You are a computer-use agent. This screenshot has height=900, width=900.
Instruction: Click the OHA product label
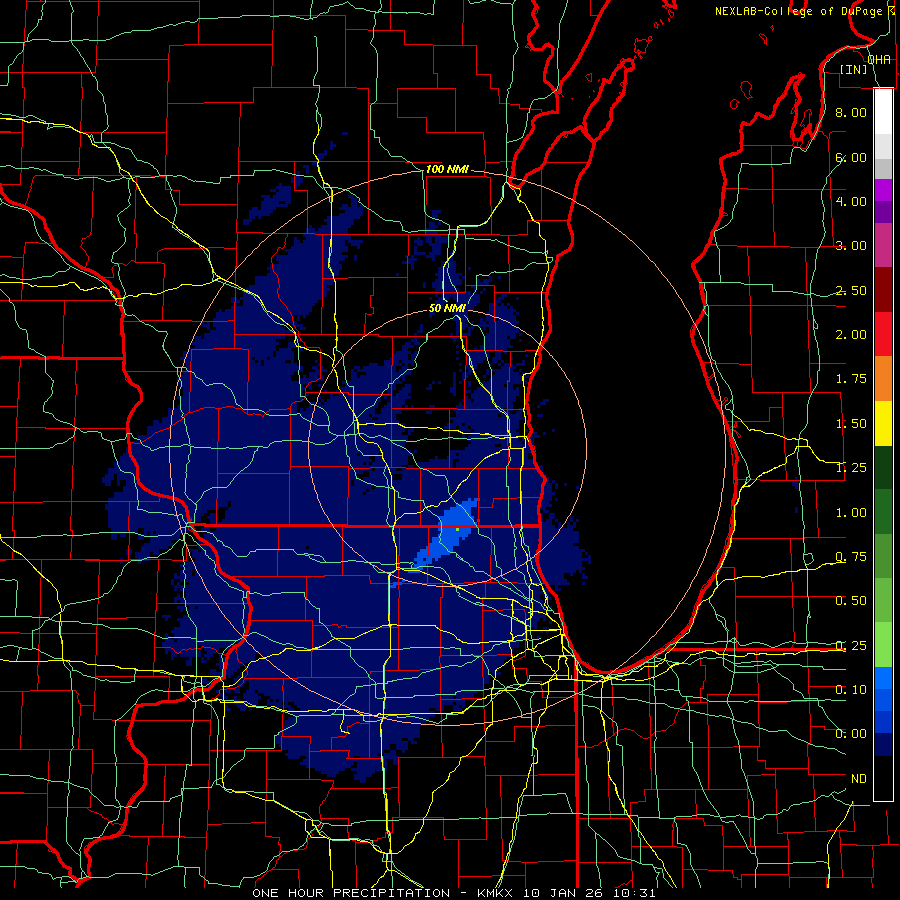[x=879, y=60]
